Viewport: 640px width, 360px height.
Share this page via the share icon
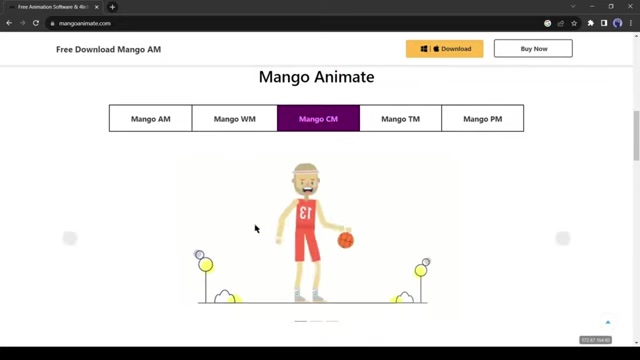click(561, 23)
